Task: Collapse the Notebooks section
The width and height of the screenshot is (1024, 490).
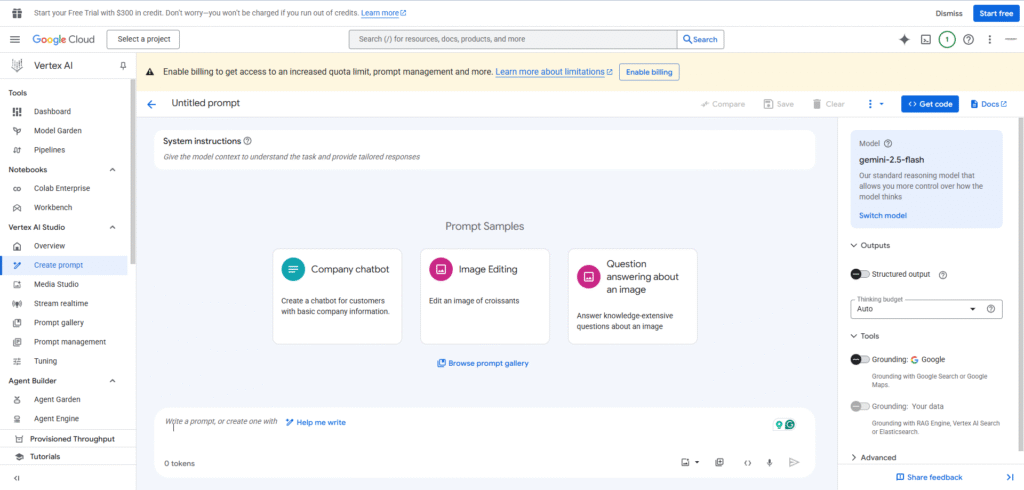Action: 112,170
